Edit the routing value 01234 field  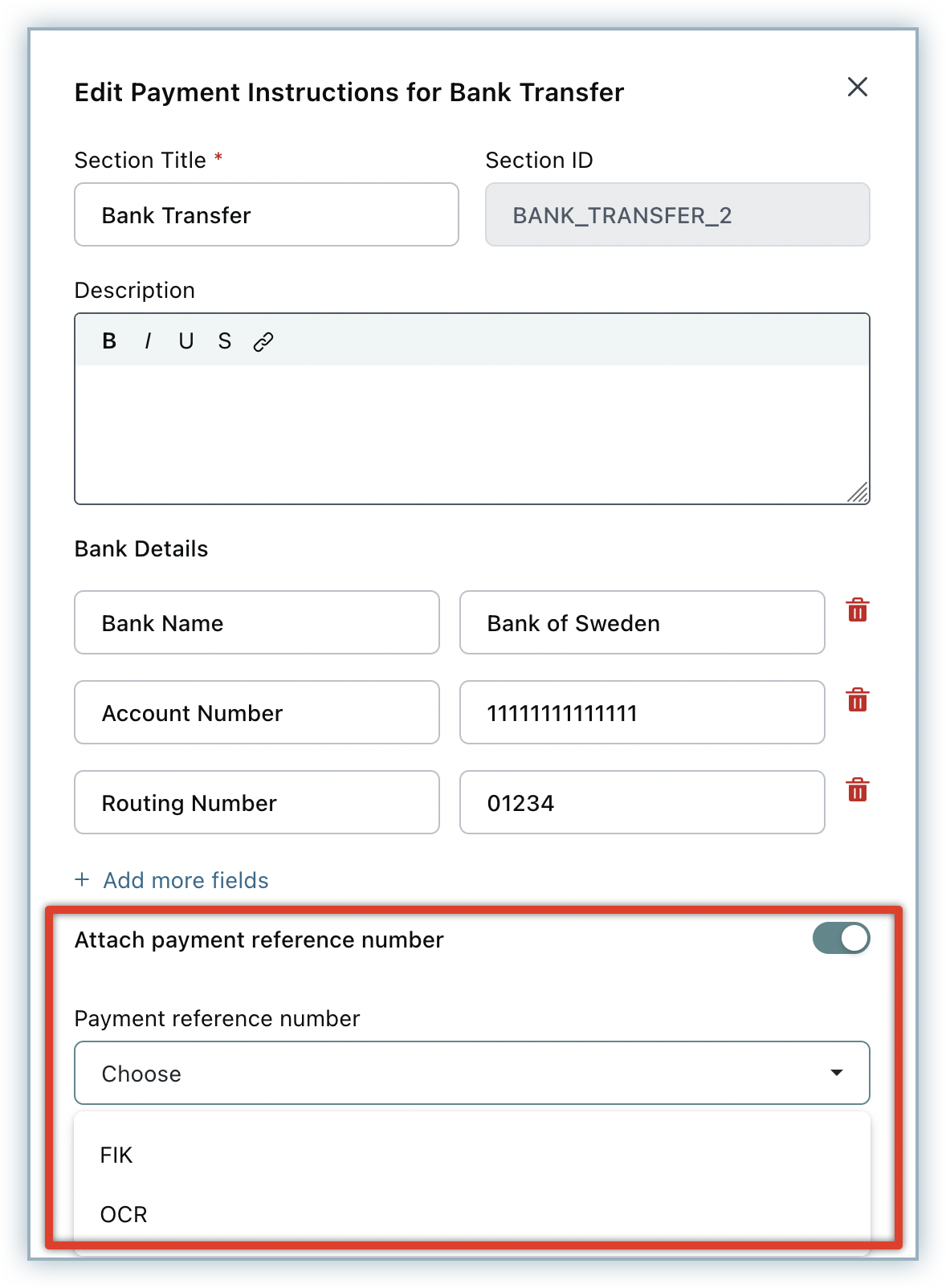(x=642, y=802)
